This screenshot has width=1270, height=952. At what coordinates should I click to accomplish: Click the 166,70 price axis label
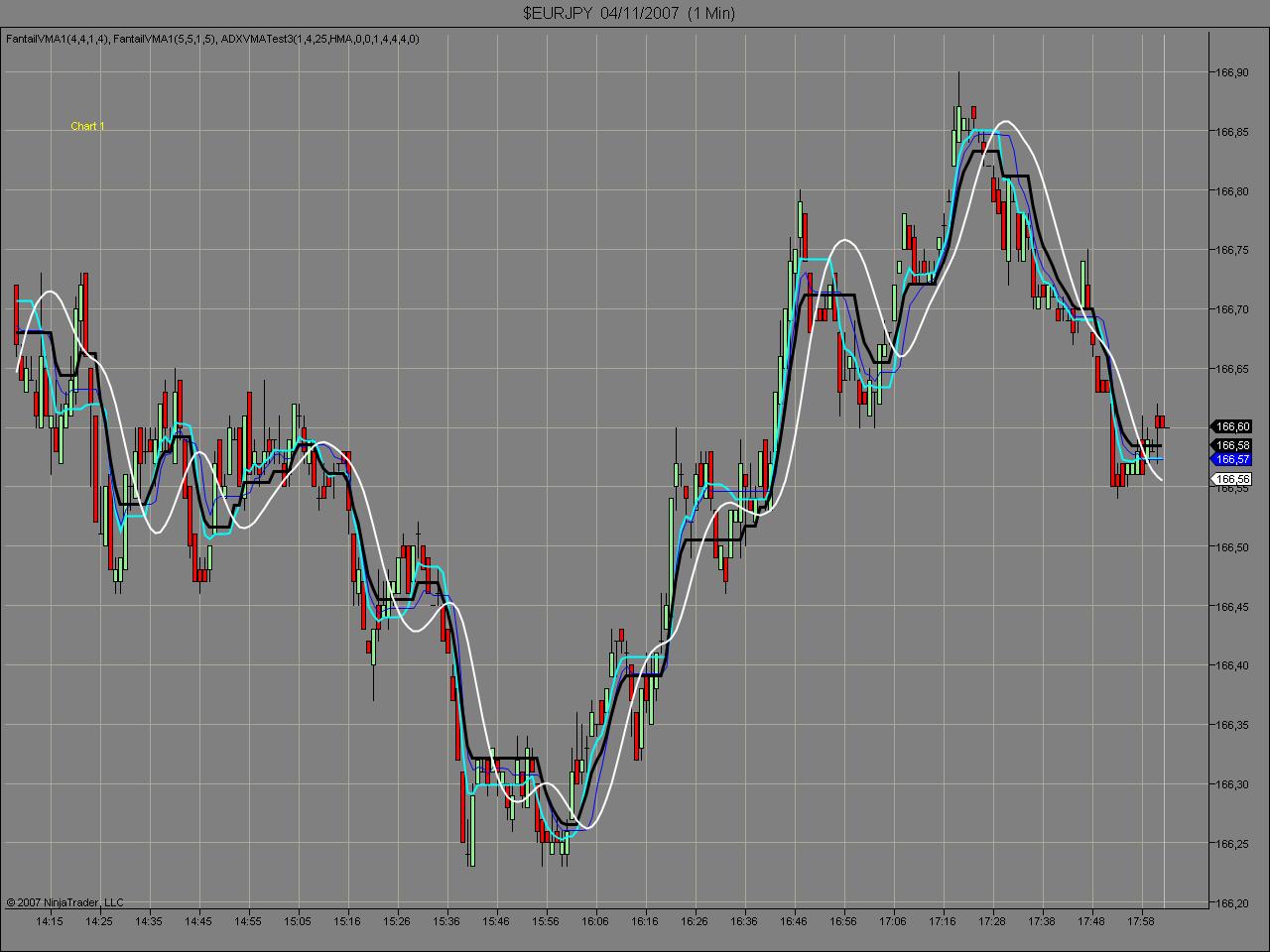tap(1232, 309)
